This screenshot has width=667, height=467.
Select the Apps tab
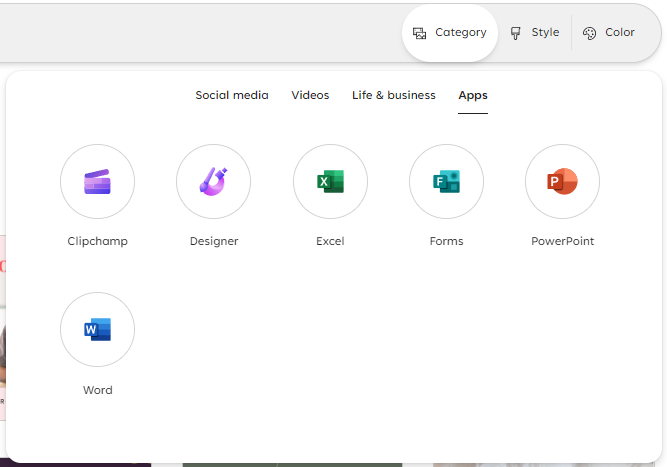tap(473, 95)
